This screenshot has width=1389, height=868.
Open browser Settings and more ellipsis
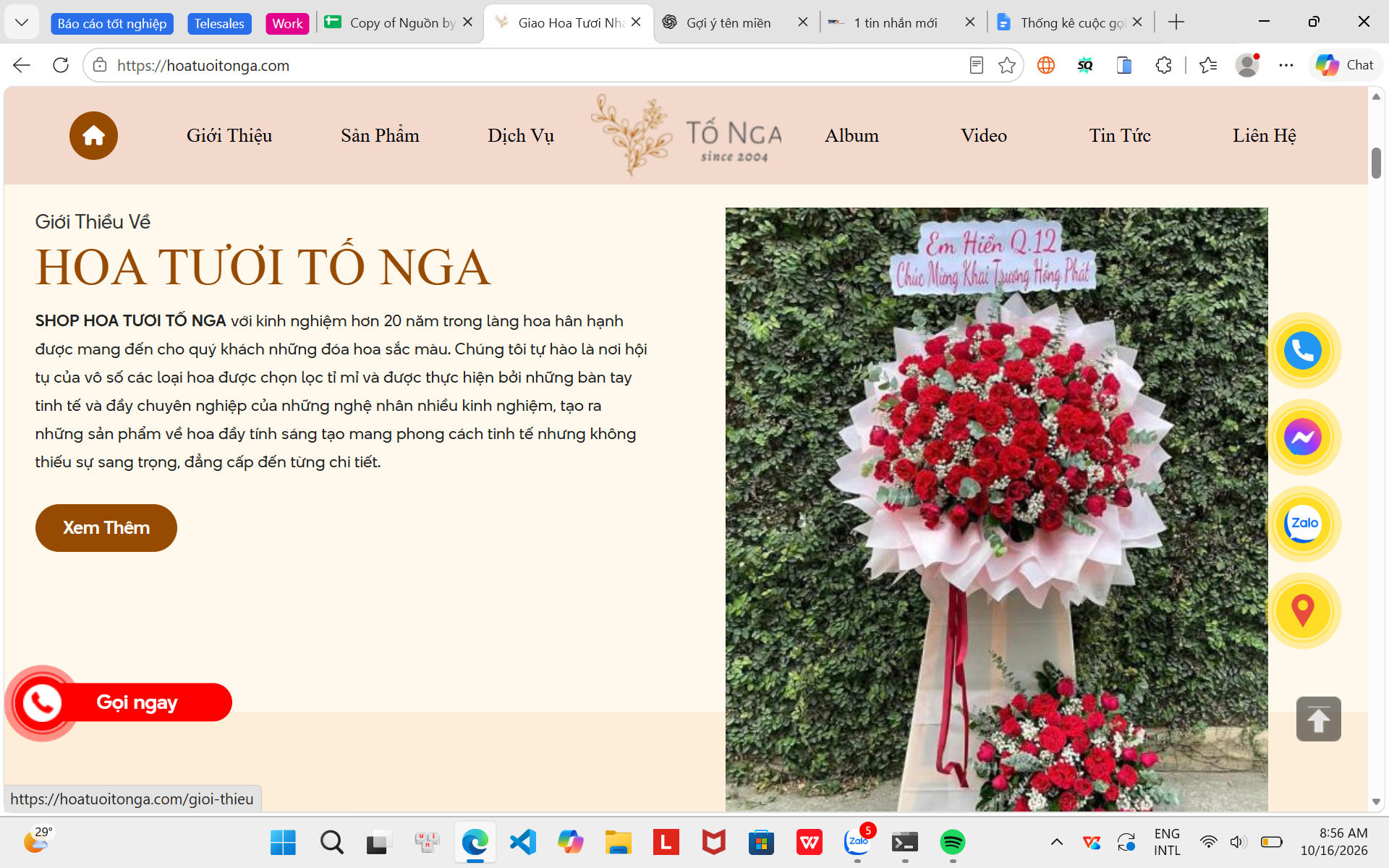pos(1286,66)
